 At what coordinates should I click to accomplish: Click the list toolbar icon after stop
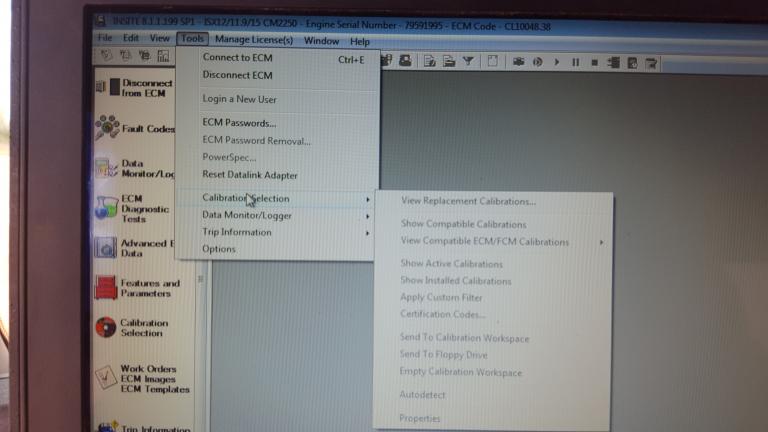click(613, 63)
